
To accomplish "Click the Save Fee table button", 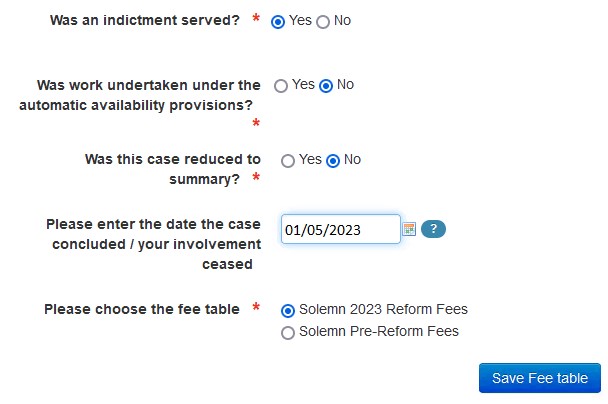I will [x=540, y=378].
